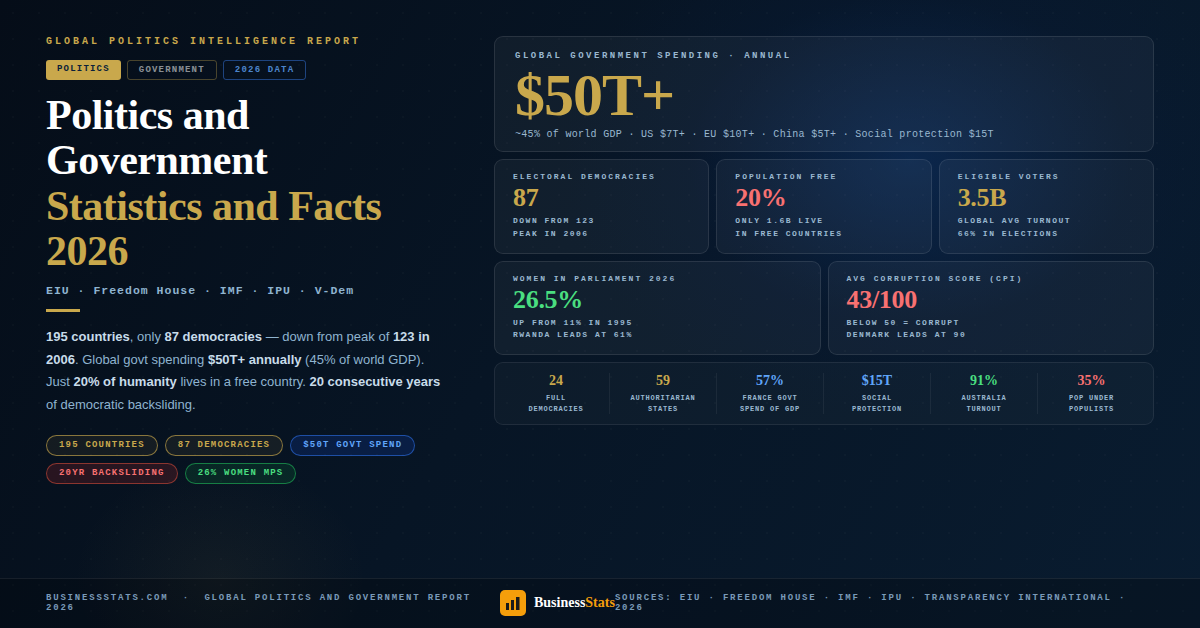Select the $50T GOVT SPEND badge
Screen dimensions: 1200x628
352,445
